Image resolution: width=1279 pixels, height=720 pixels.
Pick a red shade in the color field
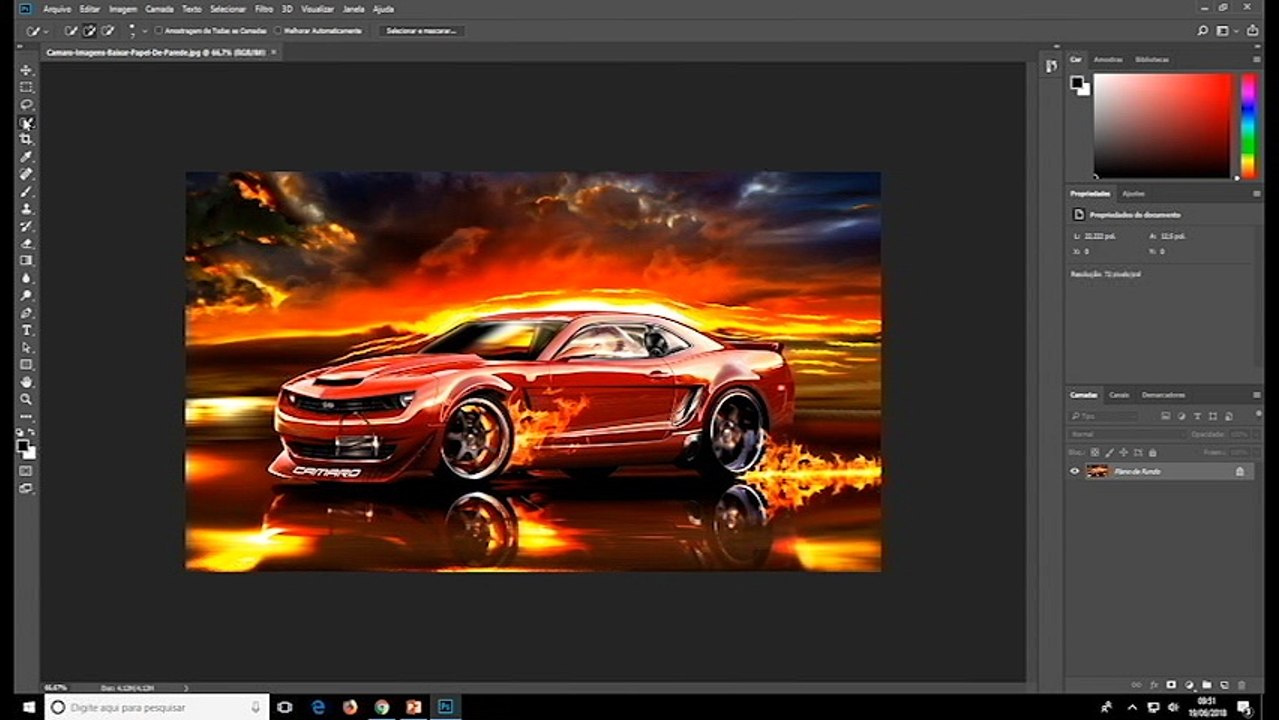point(1163,126)
